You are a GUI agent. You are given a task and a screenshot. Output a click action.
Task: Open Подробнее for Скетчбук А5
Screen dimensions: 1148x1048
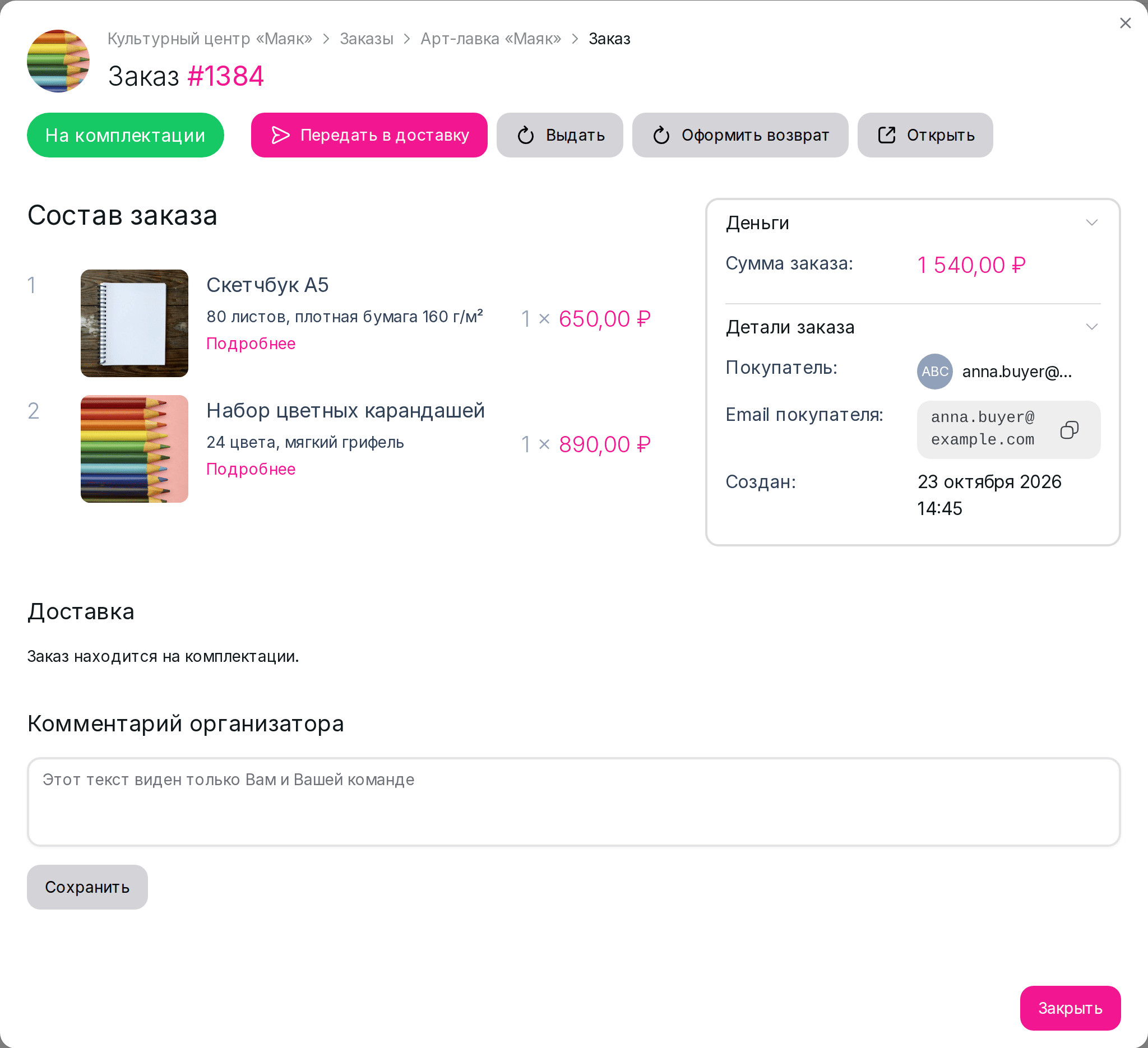251,343
